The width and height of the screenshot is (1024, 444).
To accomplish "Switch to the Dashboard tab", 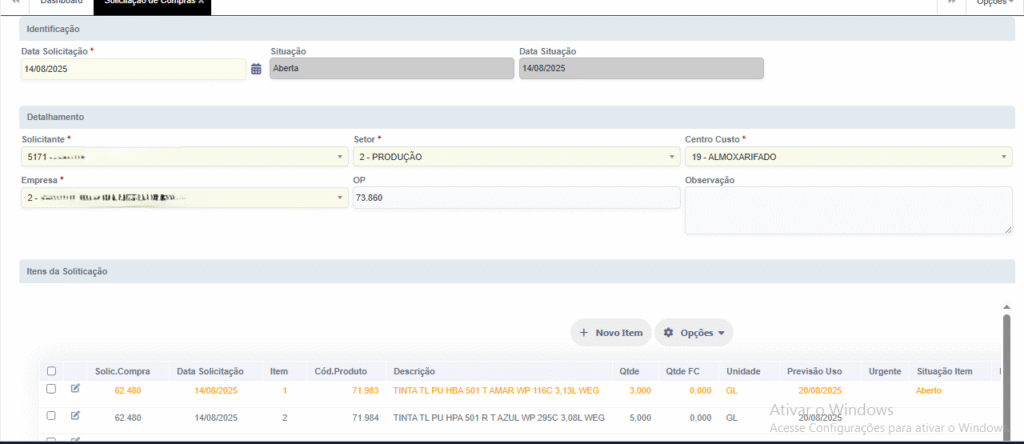I will click(61, 3).
